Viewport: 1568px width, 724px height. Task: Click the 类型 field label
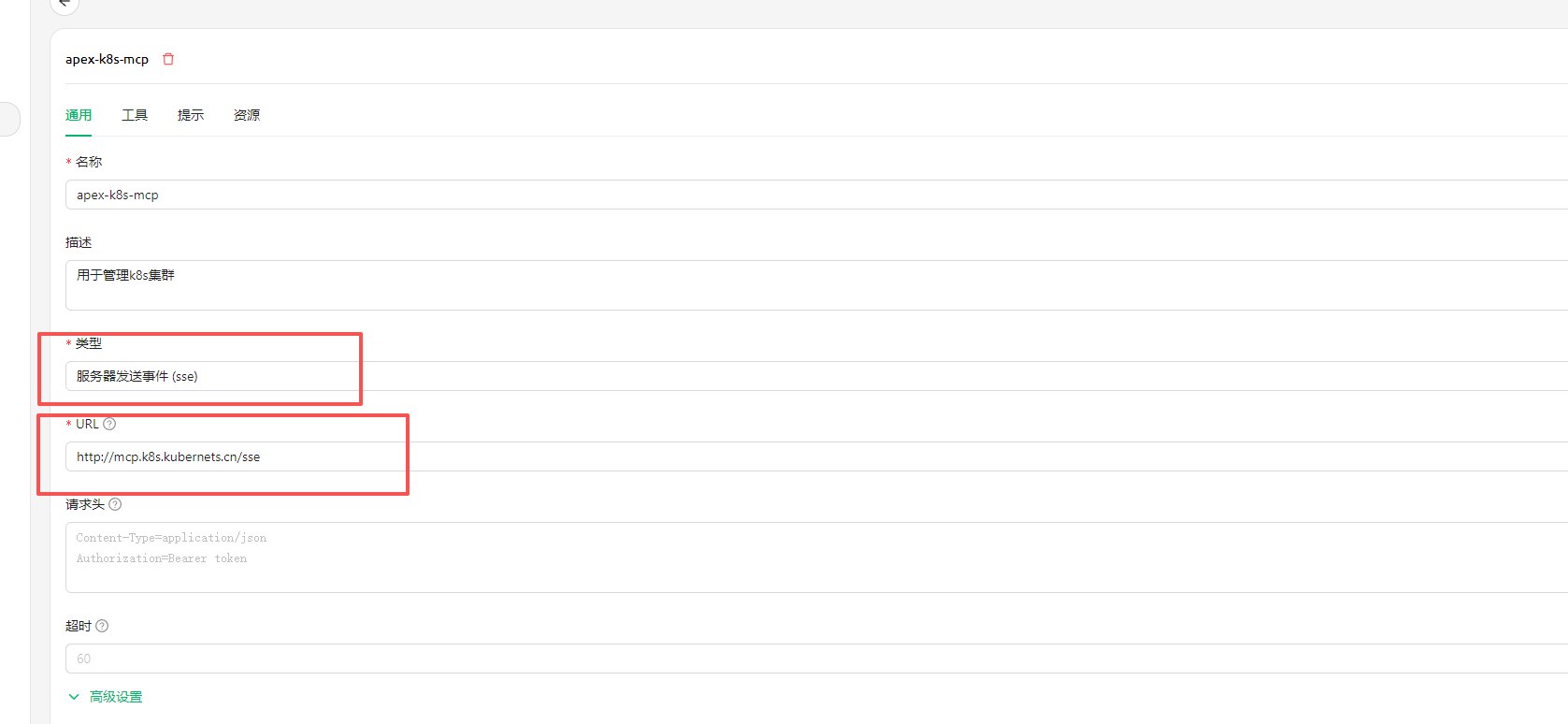(89, 343)
